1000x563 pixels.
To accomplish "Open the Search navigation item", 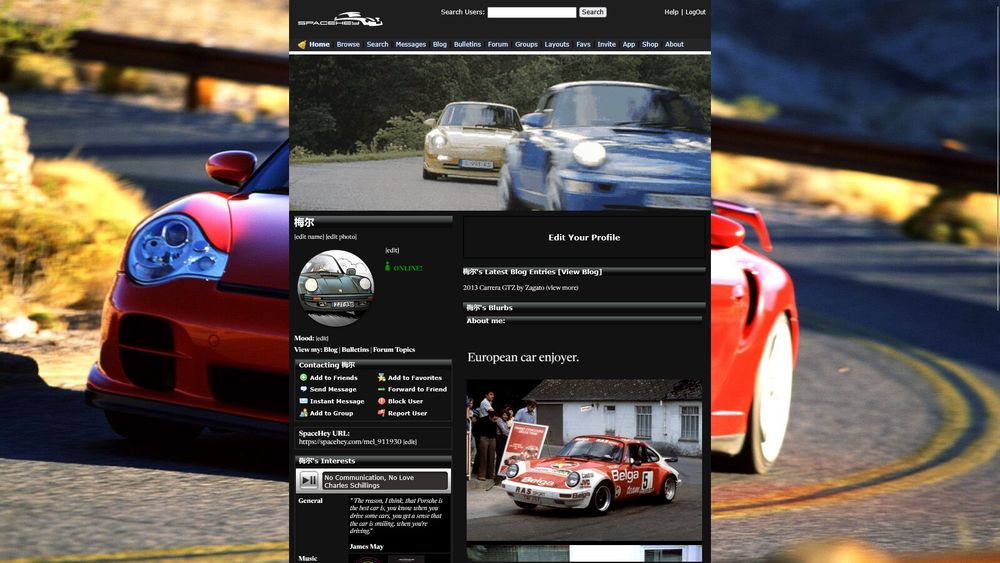I will click(377, 45).
